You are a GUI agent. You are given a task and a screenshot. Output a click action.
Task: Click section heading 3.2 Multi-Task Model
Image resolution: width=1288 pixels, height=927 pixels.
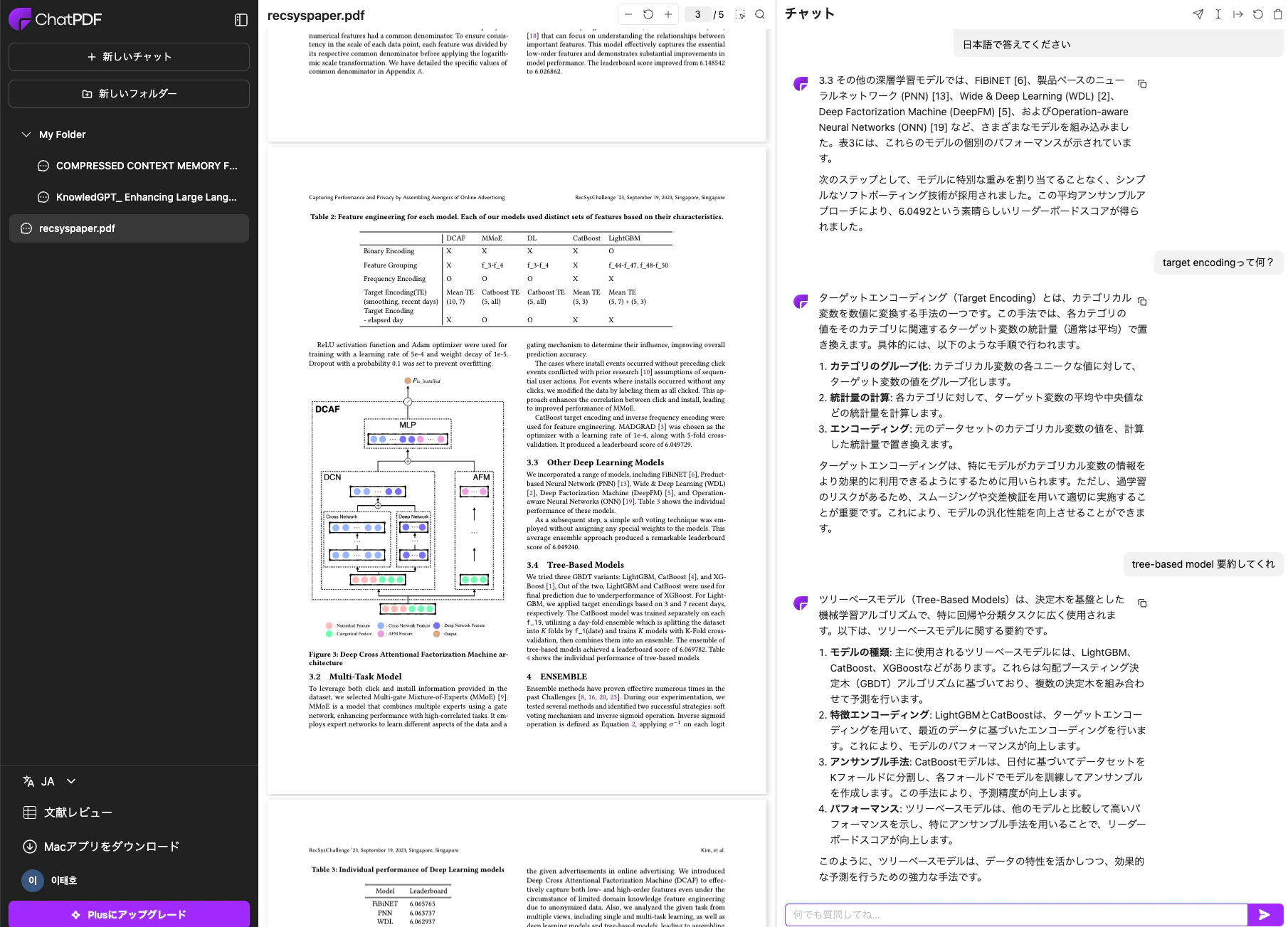click(355, 677)
